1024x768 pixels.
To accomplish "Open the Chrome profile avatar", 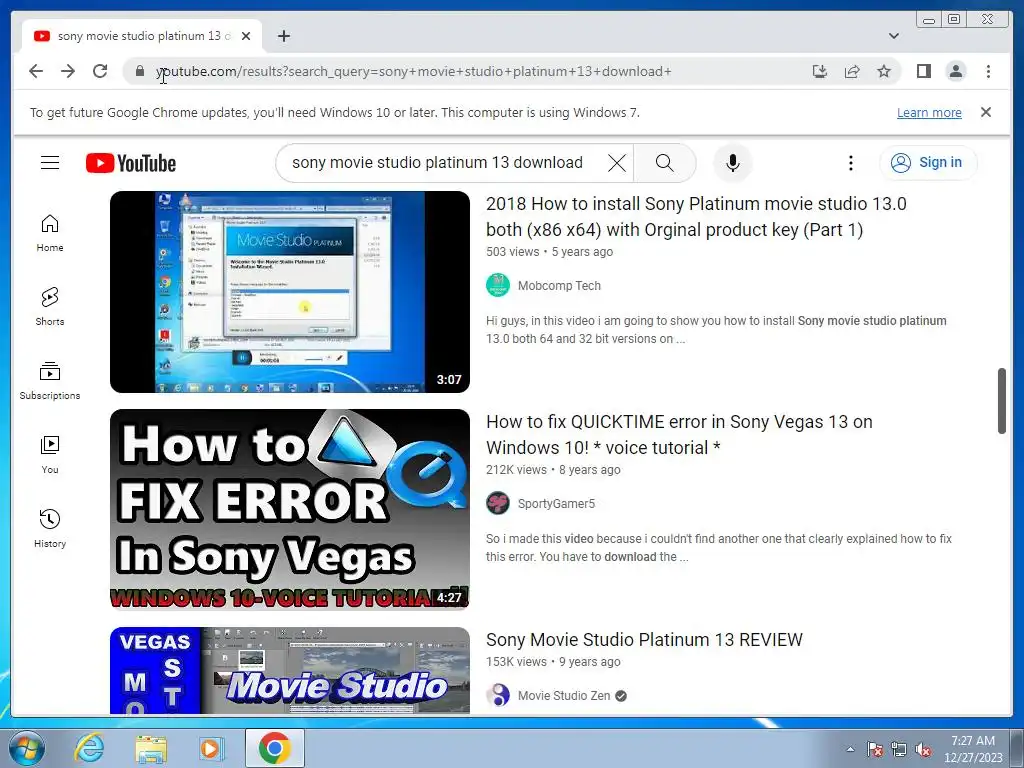I will pos(956,71).
